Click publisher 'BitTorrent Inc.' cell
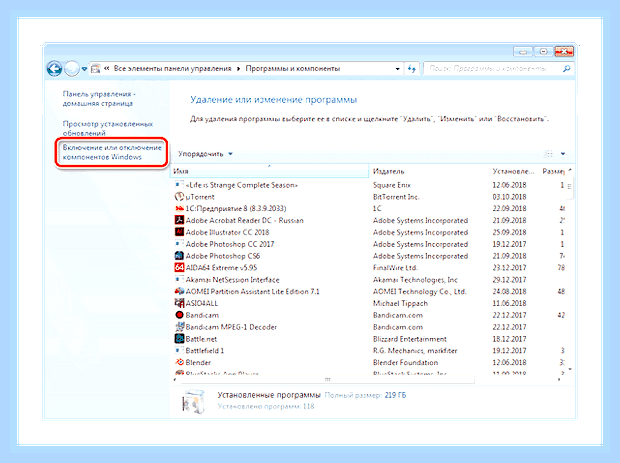Screen dimensions: 620x463 (x=396, y=197)
